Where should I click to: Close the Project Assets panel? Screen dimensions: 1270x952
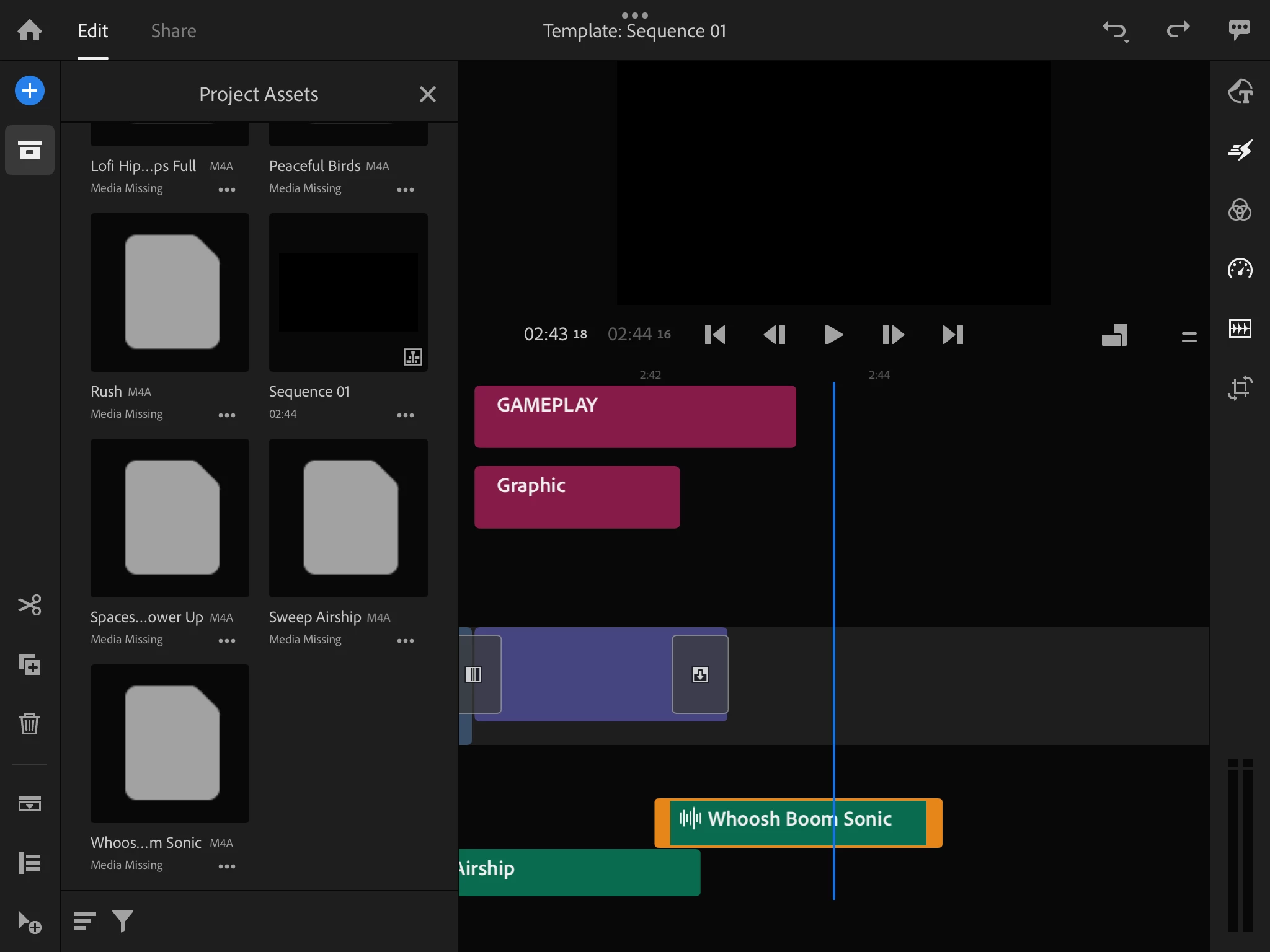[x=428, y=94]
